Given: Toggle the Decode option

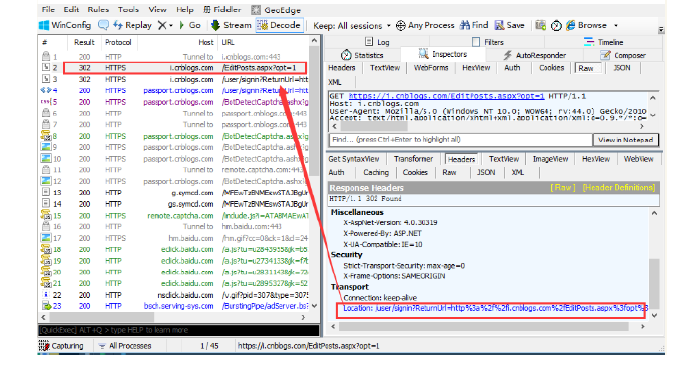Looking at the screenshot, I should [x=280, y=25].
